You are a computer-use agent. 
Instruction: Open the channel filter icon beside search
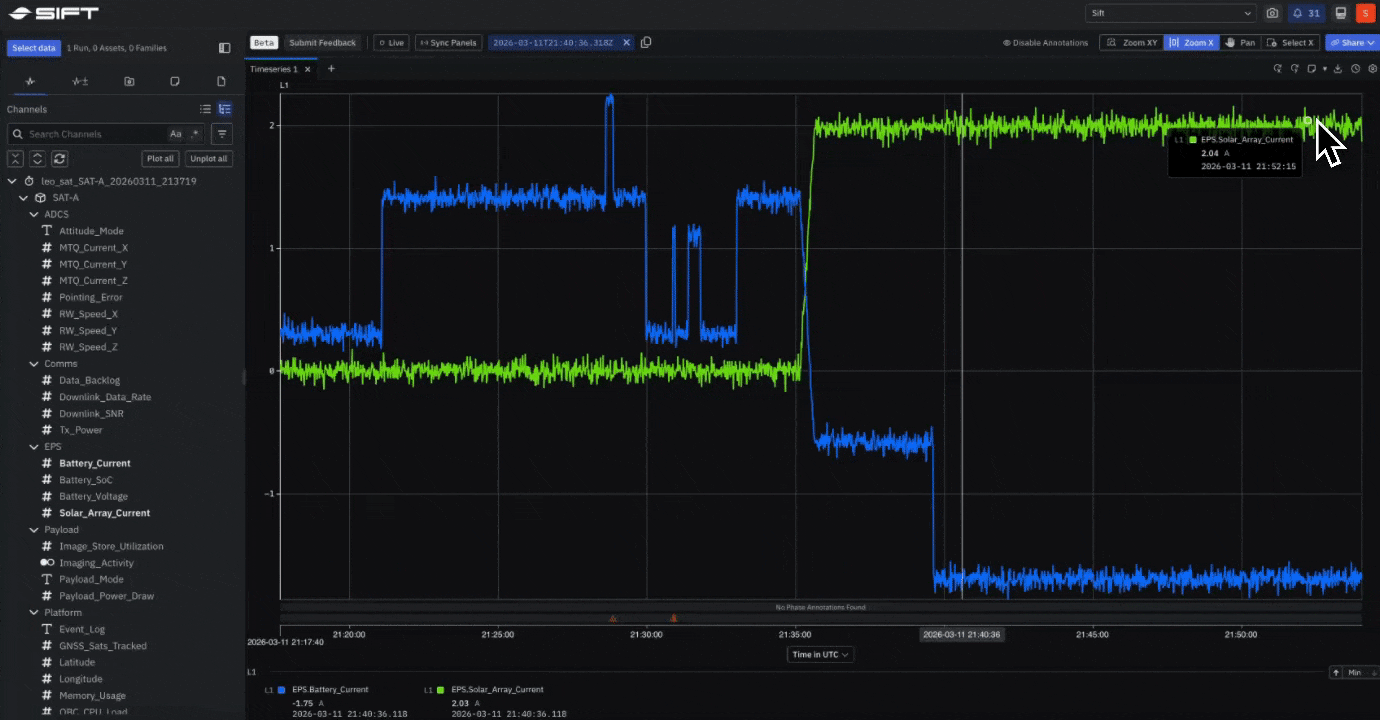click(221, 133)
